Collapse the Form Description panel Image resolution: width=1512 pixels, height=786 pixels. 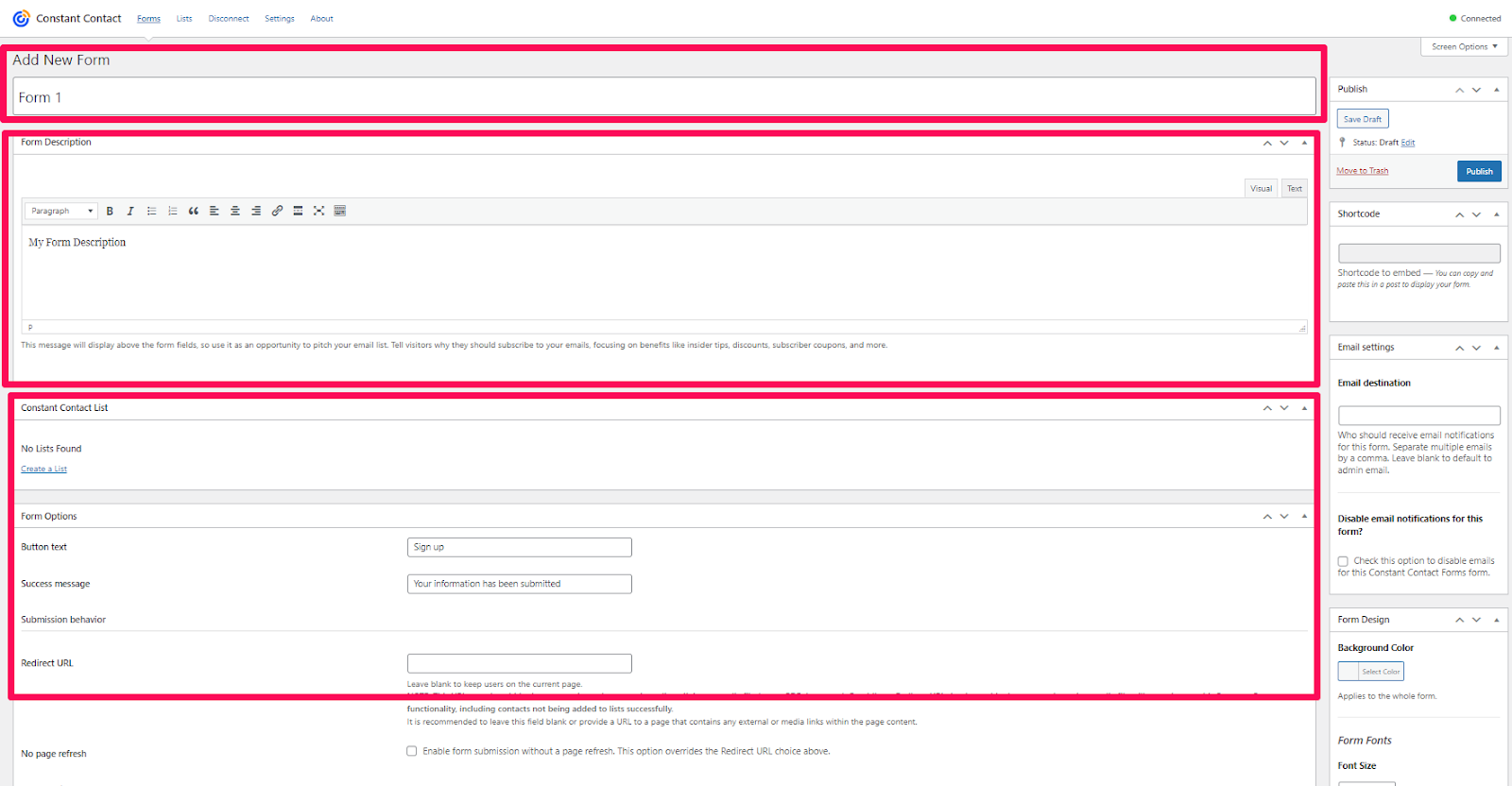[x=1305, y=143]
